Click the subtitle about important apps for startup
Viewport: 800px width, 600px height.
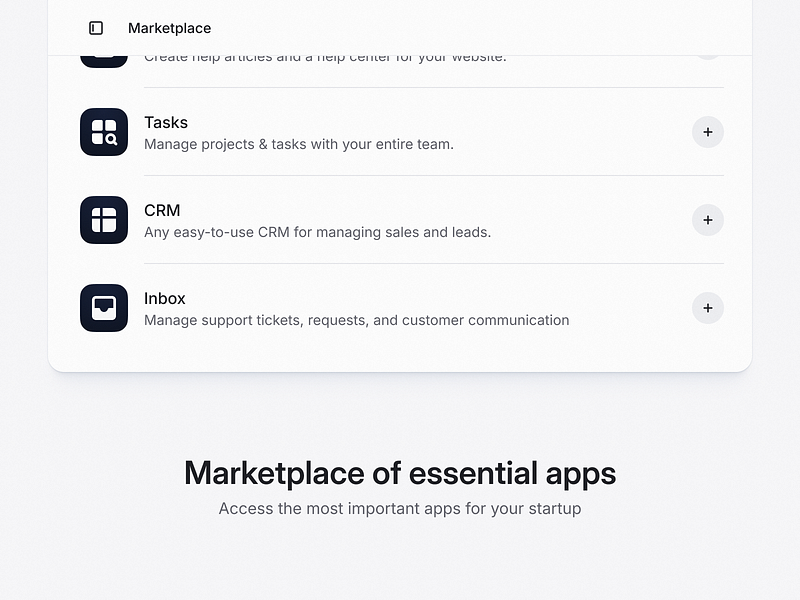click(400, 509)
